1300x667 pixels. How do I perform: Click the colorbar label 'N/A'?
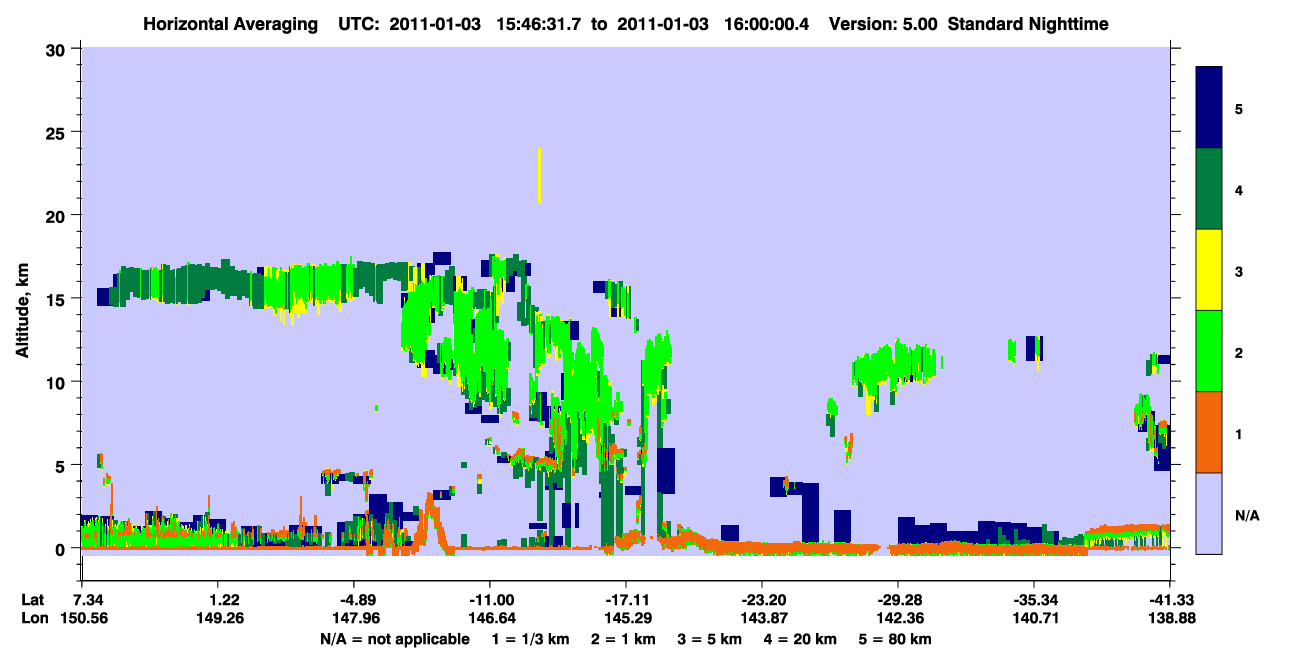coord(1247,516)
